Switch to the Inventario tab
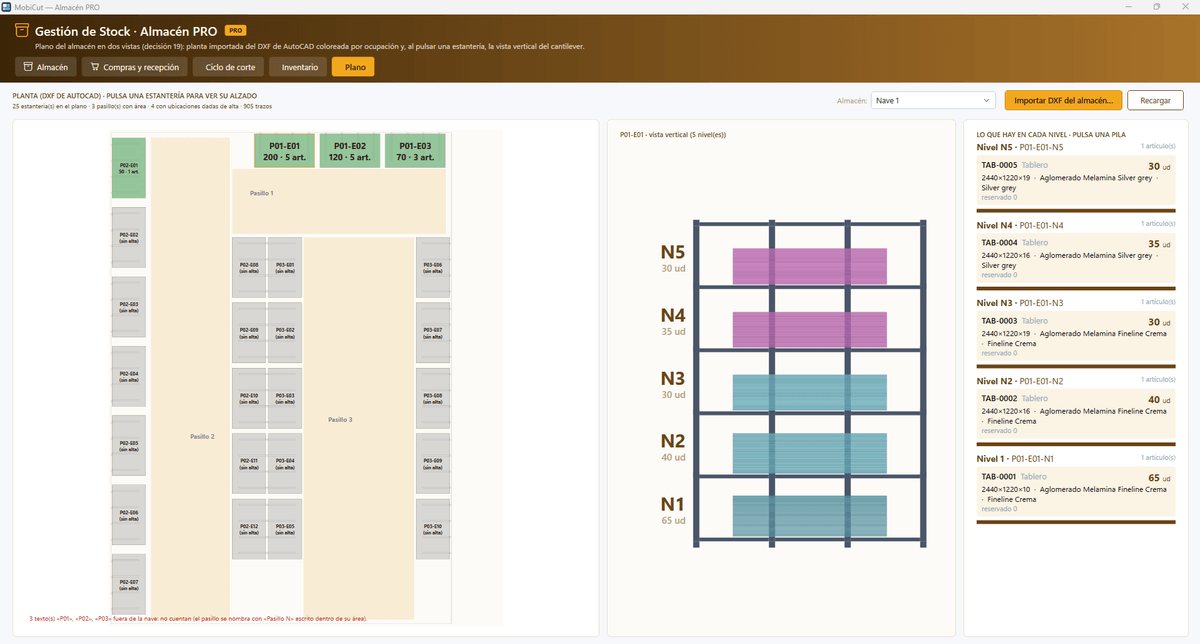The width and height of the screenshot is (1200, 644). [x=300, y=67]
